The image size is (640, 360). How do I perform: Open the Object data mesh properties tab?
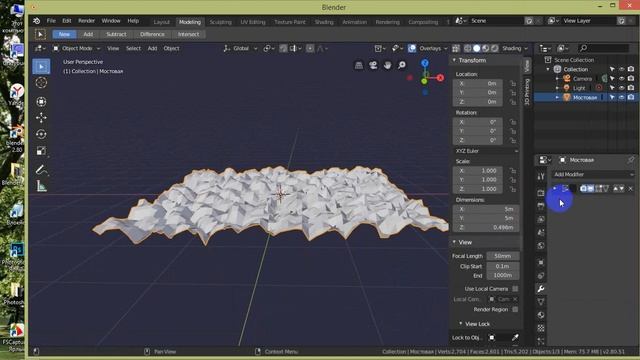point(541,302)
